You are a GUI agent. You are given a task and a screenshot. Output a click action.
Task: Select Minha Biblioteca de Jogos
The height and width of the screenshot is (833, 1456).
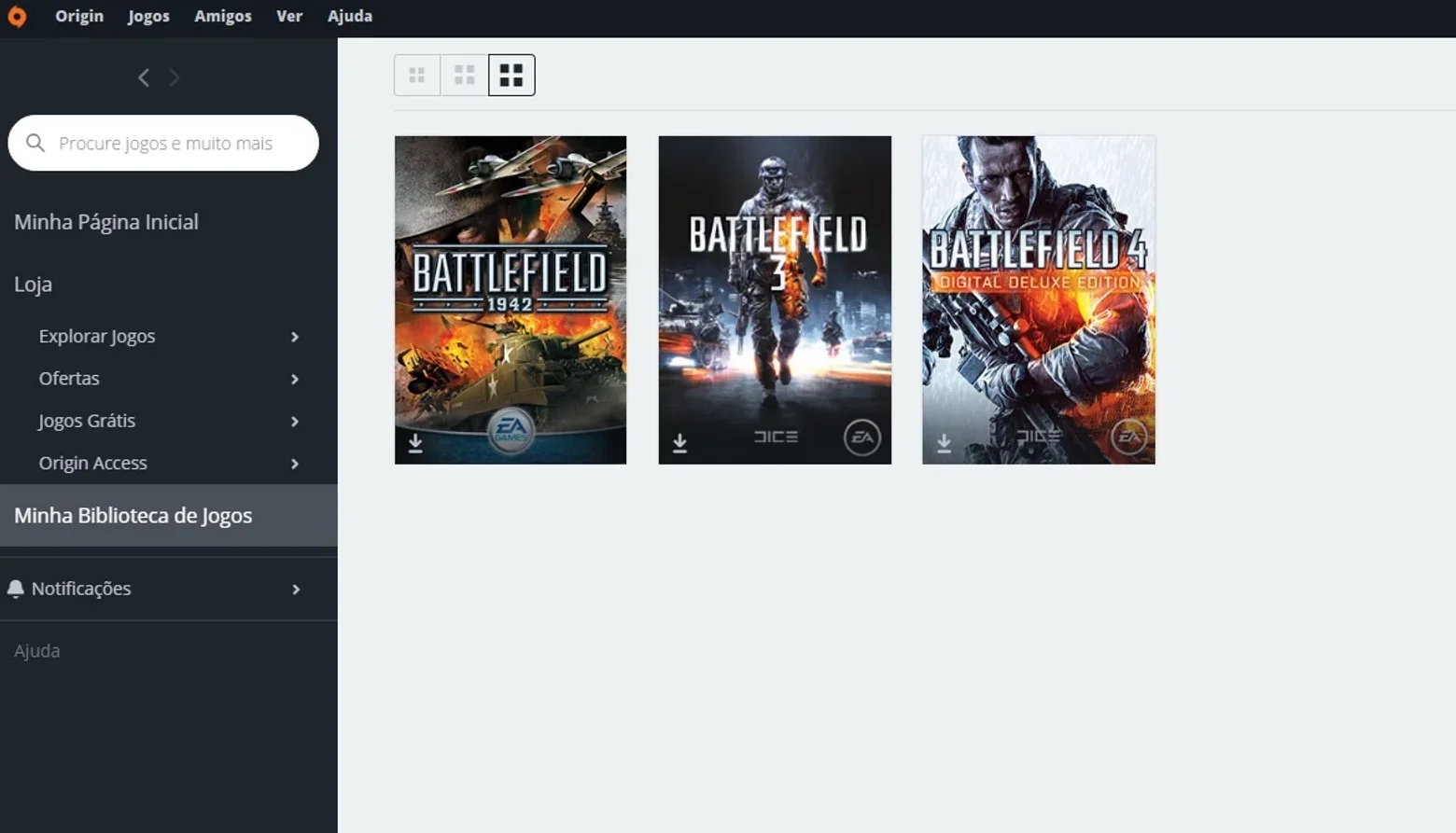pyautogui.click(x=169, y=515)
